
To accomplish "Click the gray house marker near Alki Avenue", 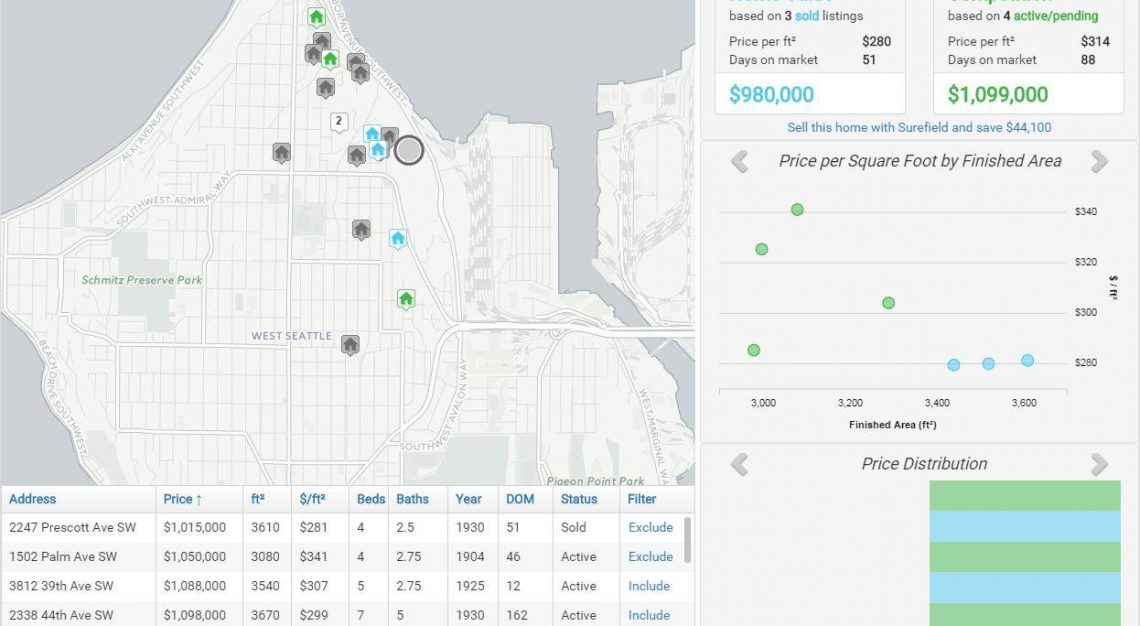I will 282,152.
